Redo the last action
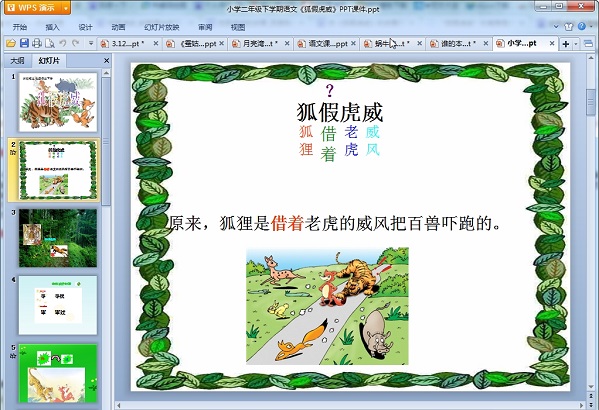 click(76, 43)
